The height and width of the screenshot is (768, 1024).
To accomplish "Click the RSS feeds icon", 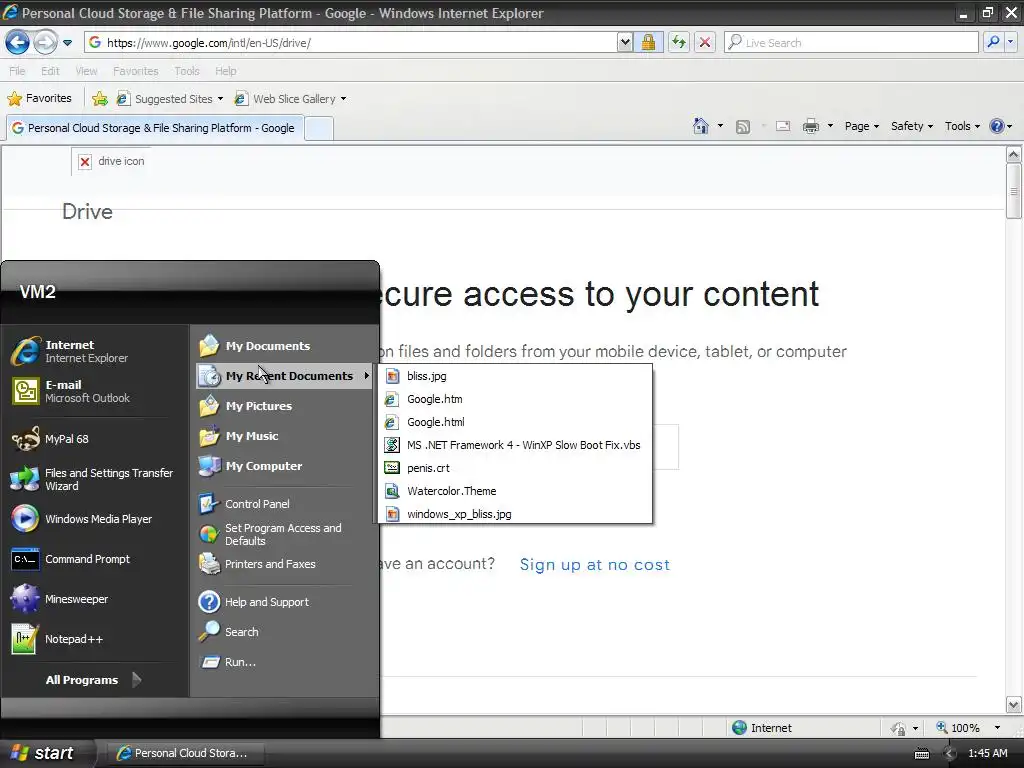I will (x=743, y=127).
